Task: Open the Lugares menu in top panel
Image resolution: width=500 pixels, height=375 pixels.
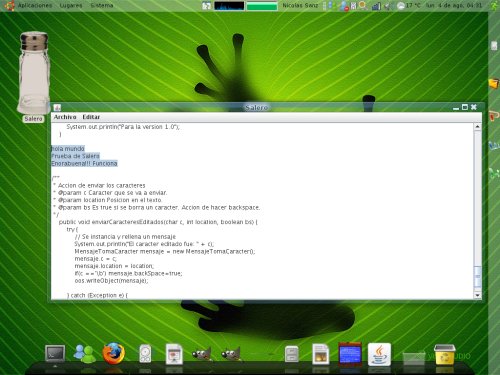Action: (71, 5)
